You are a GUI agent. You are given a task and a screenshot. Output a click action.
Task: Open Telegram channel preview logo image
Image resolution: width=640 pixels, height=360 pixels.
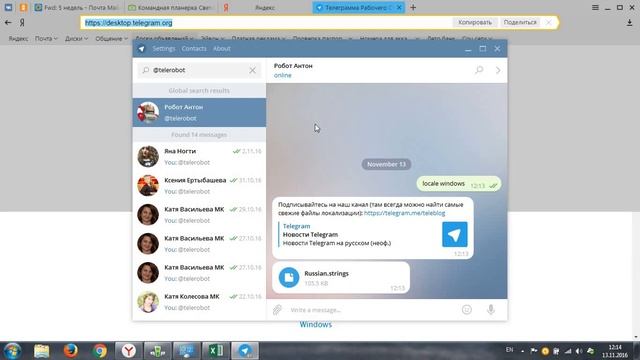[454, 234]
